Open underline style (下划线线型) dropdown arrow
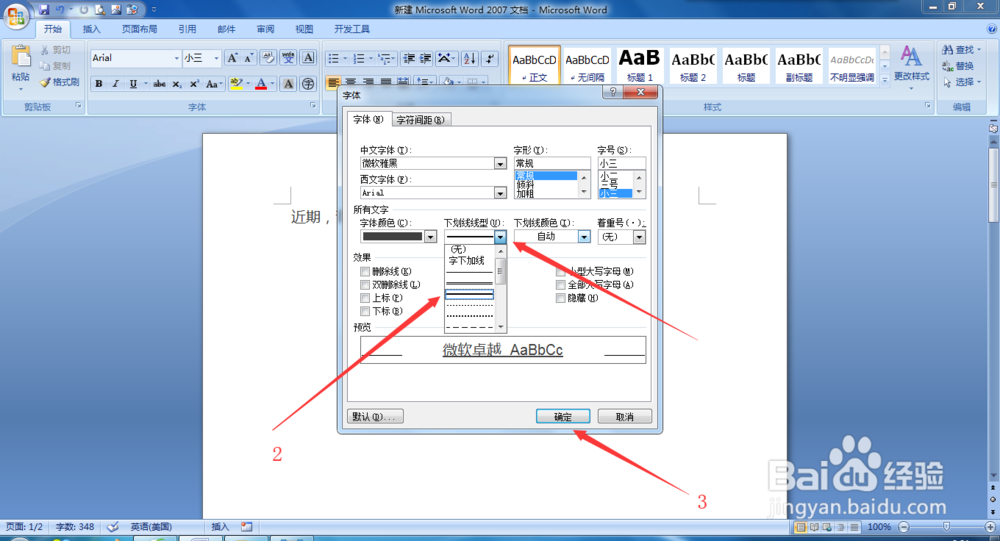This screenshot has width=1000, height=541. click(x=501, y=237)
